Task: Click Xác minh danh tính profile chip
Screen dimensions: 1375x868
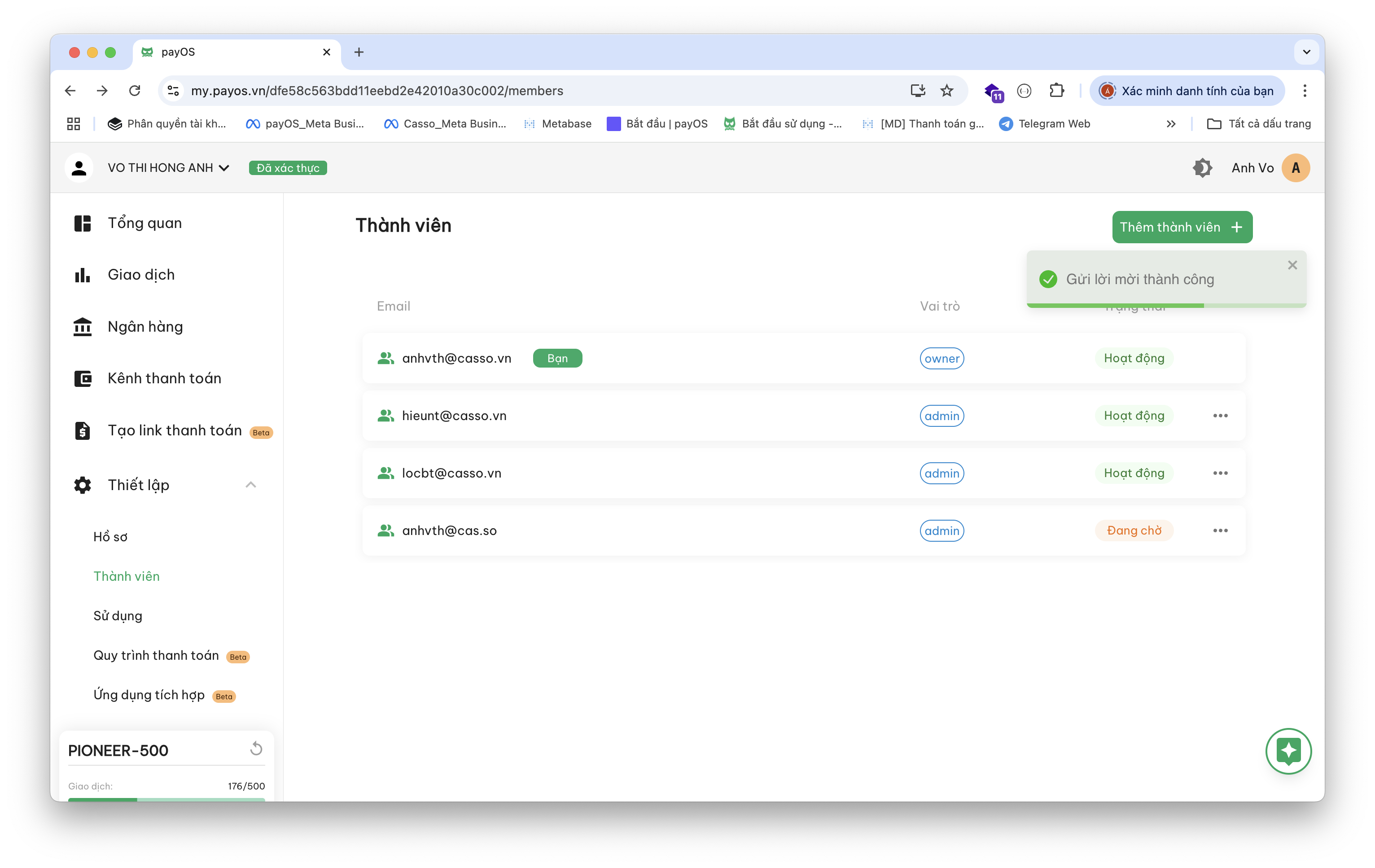Action: (x=1187, y=91)
